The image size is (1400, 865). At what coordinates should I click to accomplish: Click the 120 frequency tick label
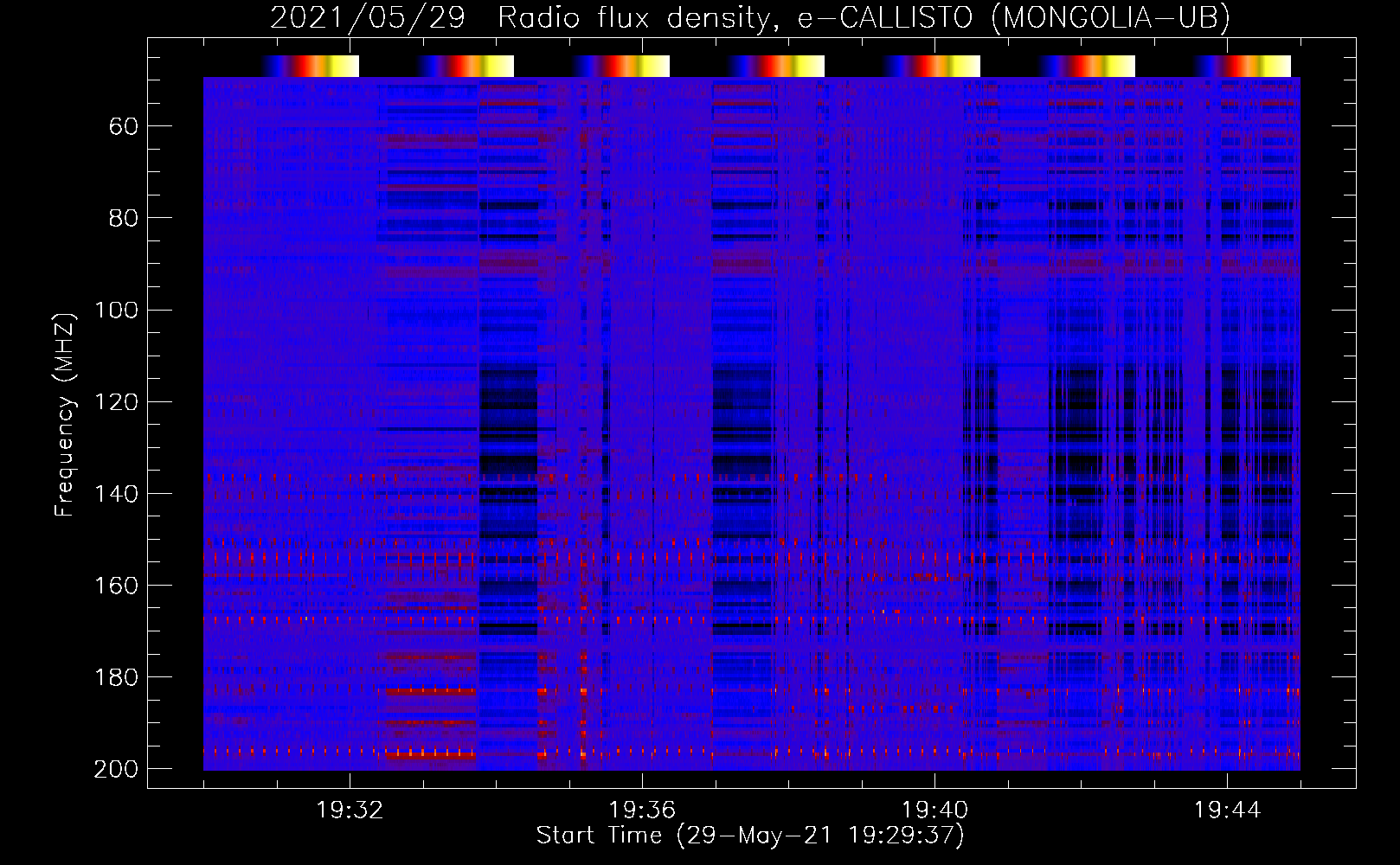point(116,402)
